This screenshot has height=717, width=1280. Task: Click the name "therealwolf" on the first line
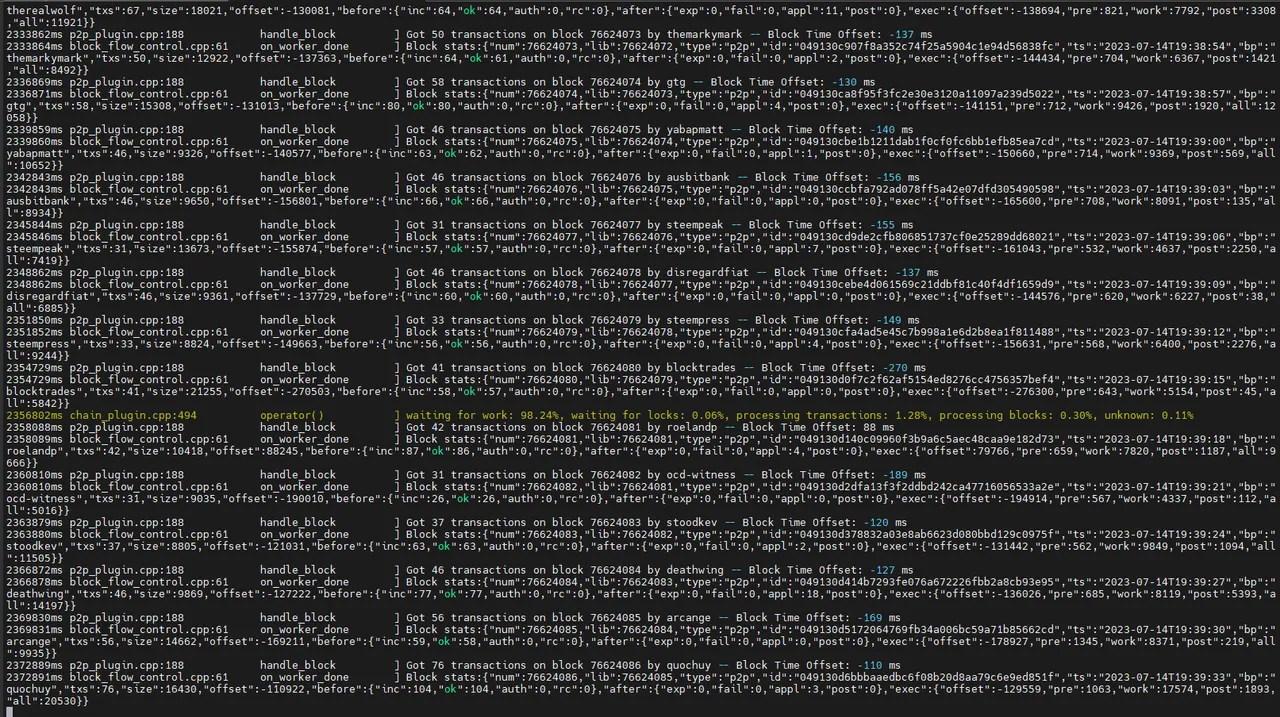click(x=41, y=10)
